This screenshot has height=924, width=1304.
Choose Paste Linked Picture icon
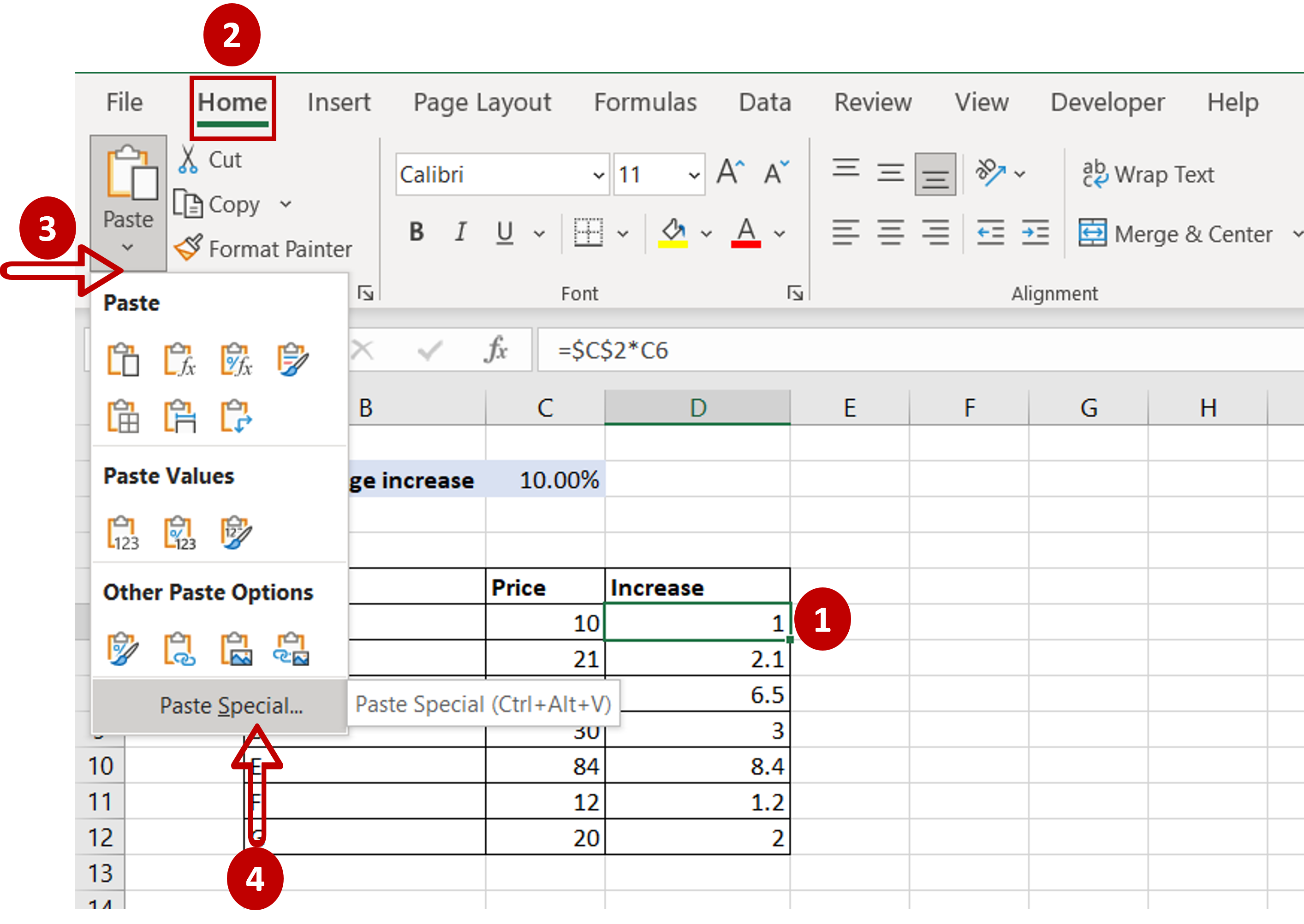[292, 649]
